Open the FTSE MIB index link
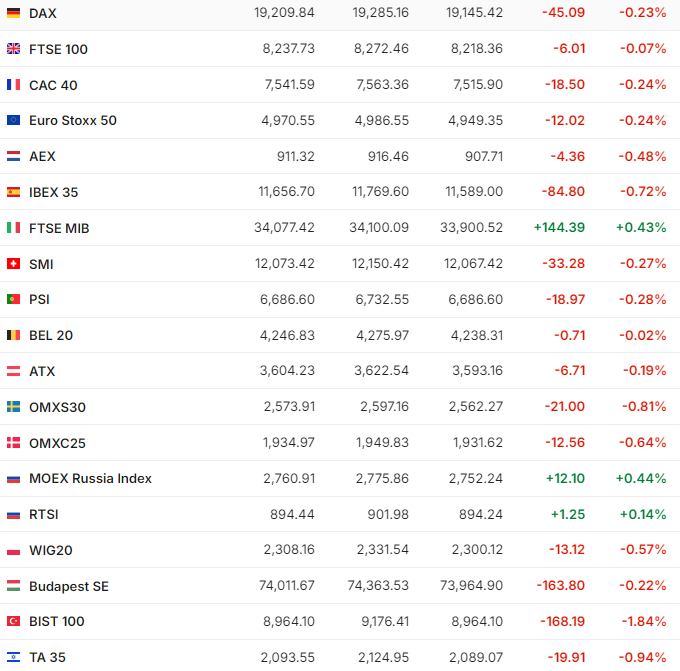680x671 pixels. [x=59, y=228]
